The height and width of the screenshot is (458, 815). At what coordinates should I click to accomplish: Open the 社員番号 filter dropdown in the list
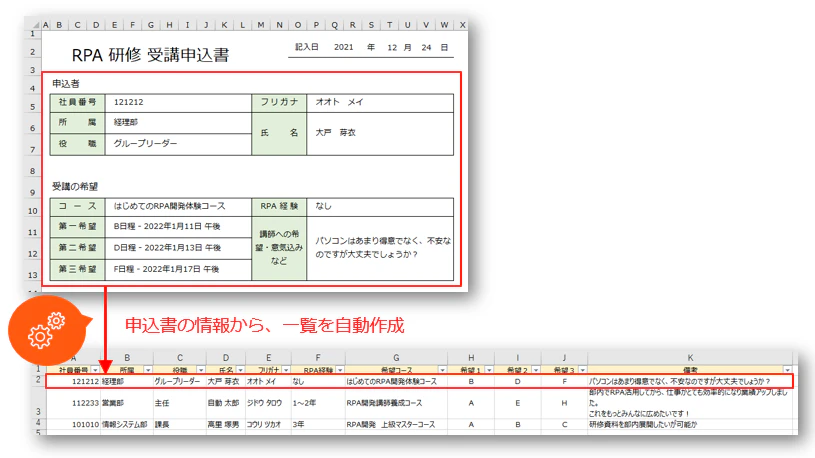(x=95, y=370)
